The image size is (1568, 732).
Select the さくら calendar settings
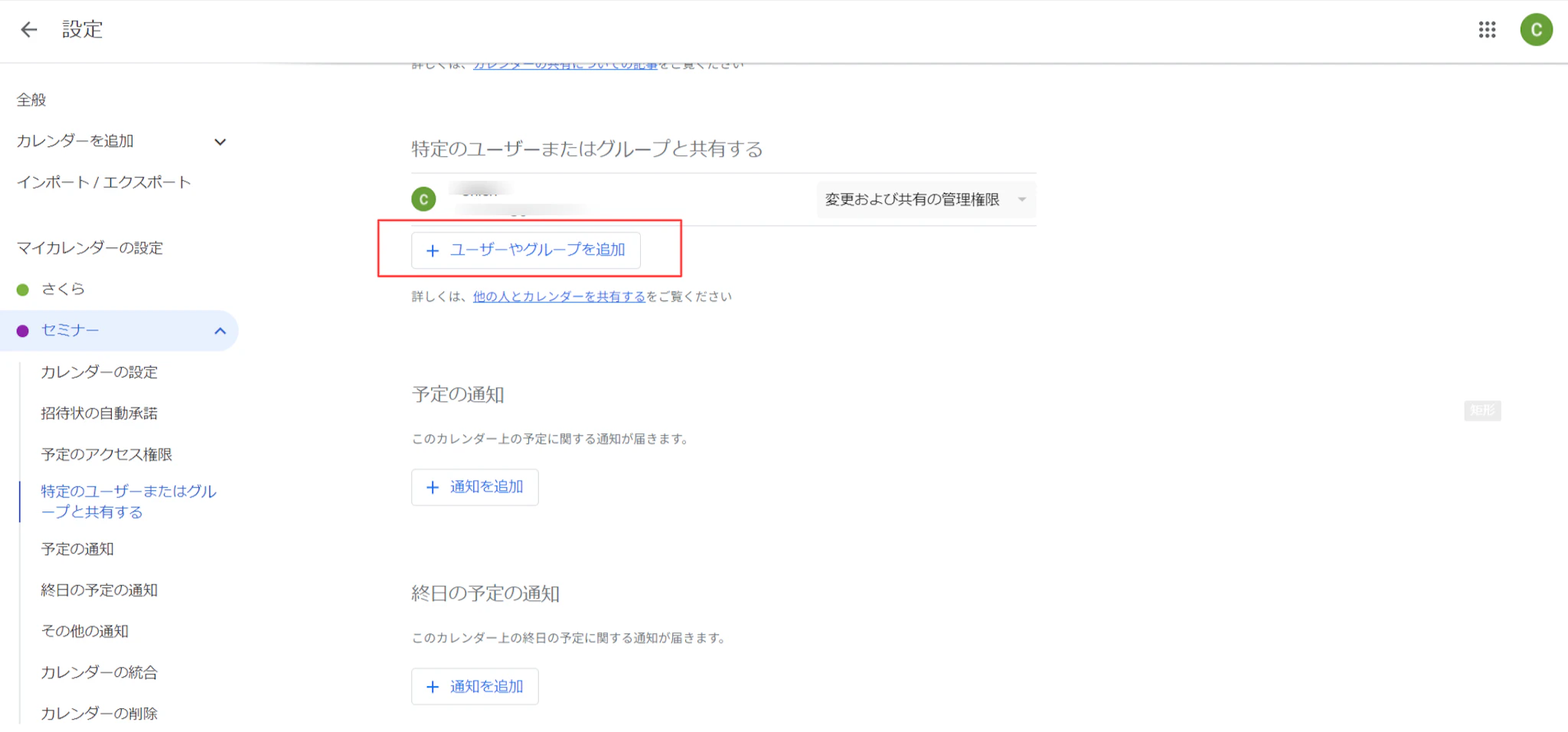[63, 289]
